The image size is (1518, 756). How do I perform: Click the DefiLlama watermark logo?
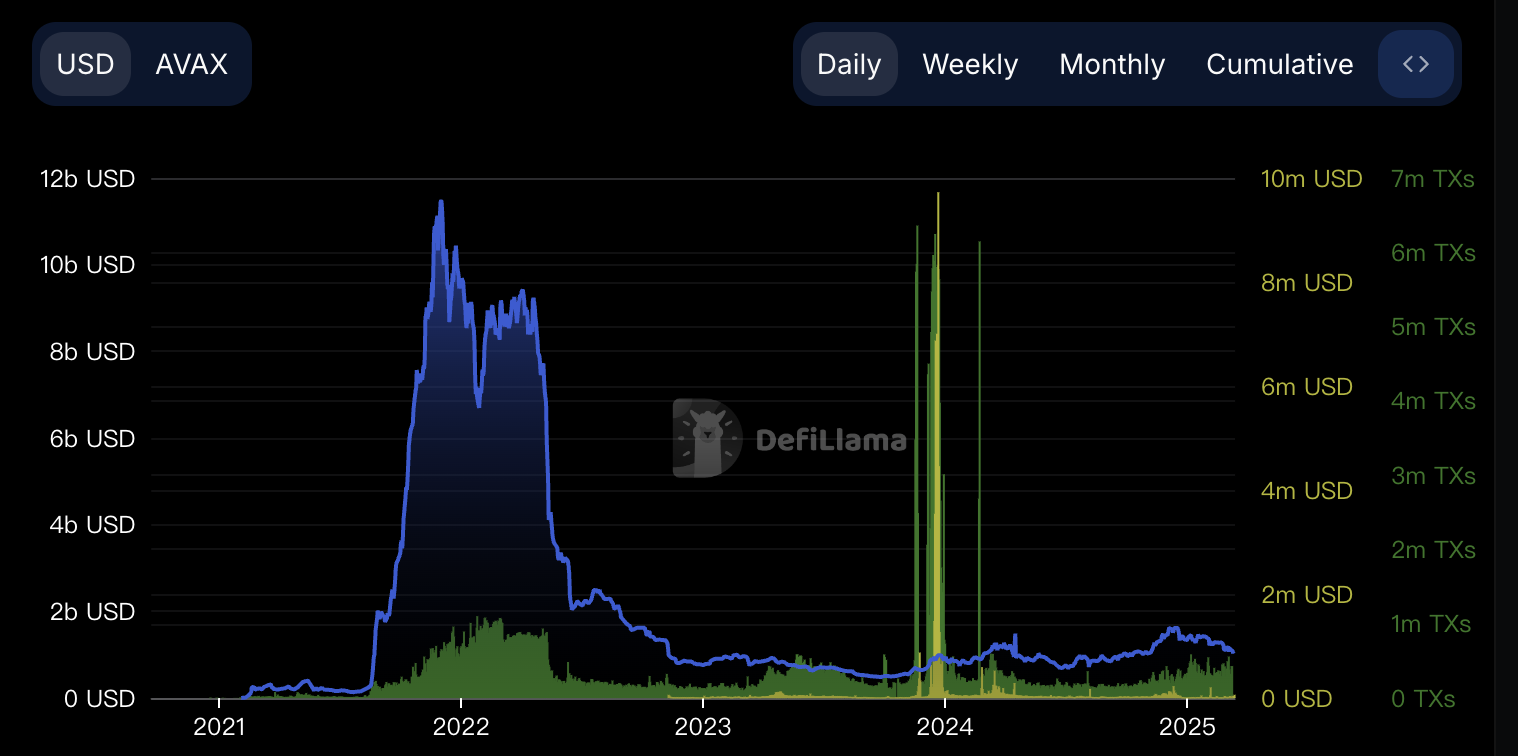[790, 439]
